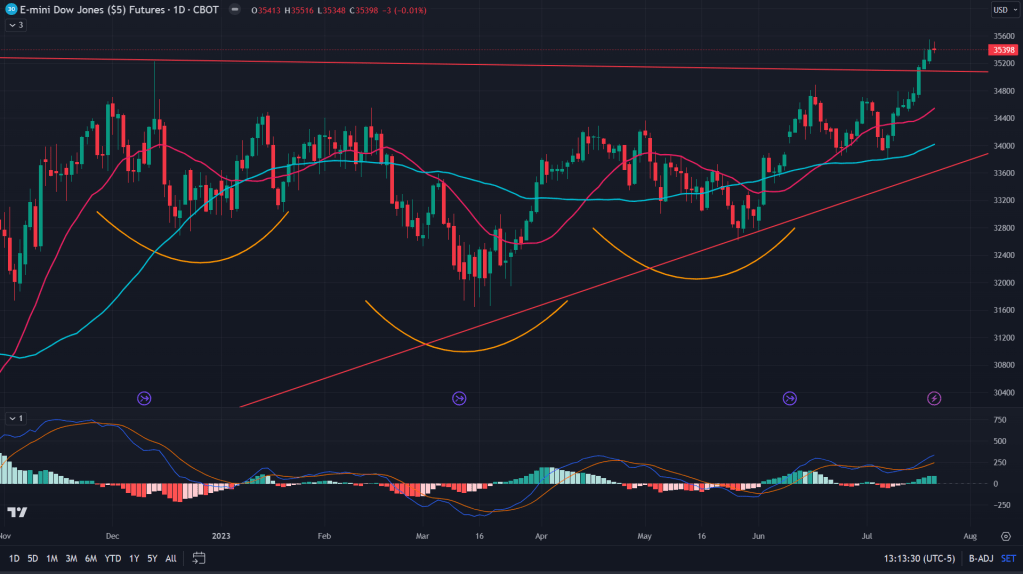1023x574 pixels.
Task: Click the contract rollover marker near March
Action: 459,398
